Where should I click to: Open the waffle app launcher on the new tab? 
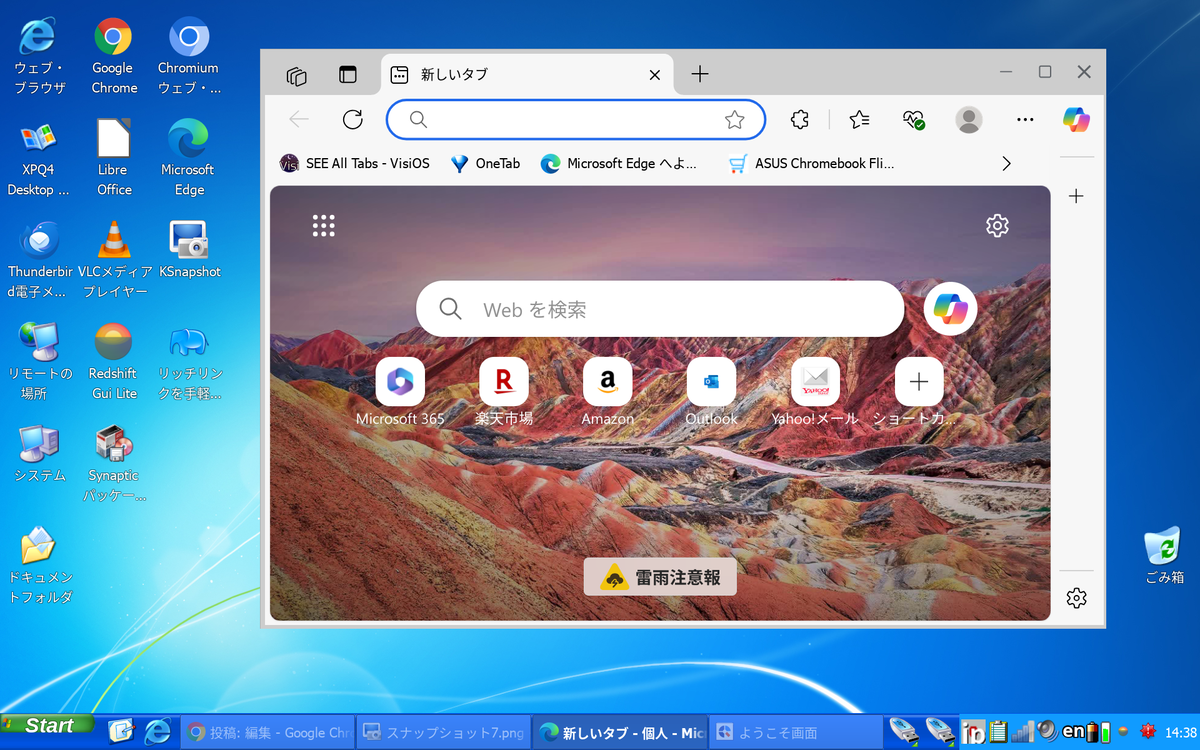tap(323, 225)
